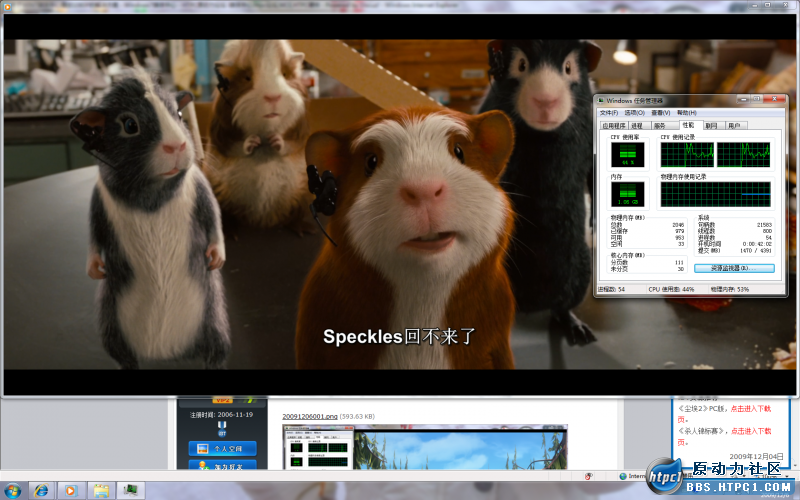Open 文件(F) menu in Task Manager

[609, 113]
